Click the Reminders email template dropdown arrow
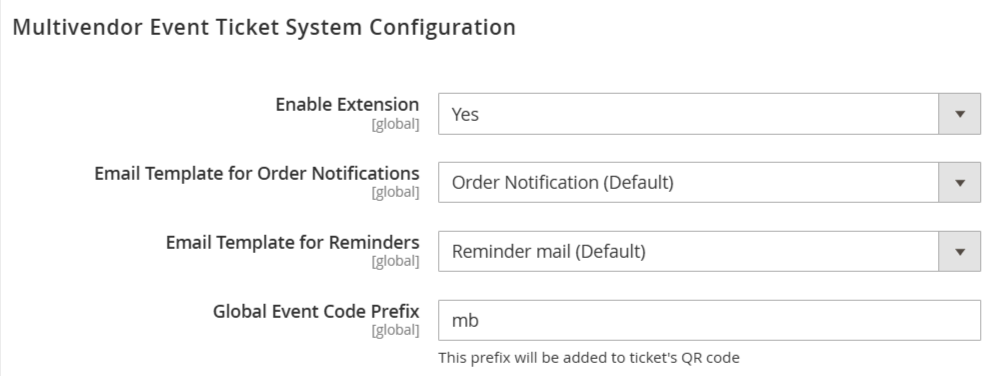 (x=959, y=252)
